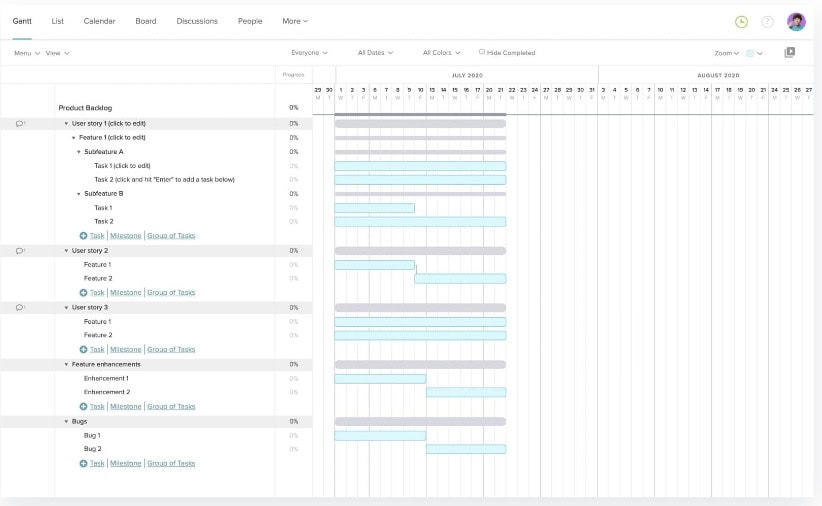The height and width of the screenshot is (506, 822).
Task: Switch to the Calendar tab
Action: click(x=99, y=21)
